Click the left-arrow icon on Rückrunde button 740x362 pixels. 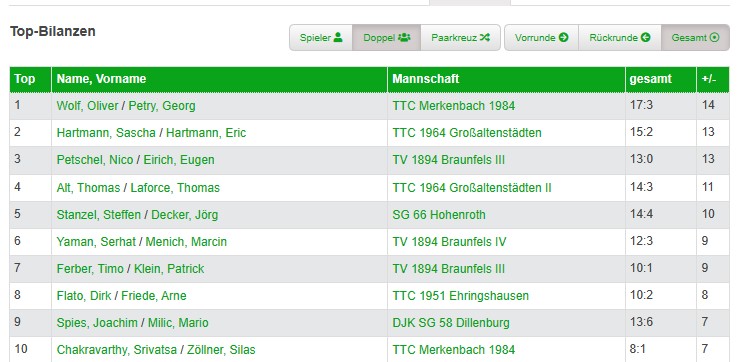coord(646,37)
